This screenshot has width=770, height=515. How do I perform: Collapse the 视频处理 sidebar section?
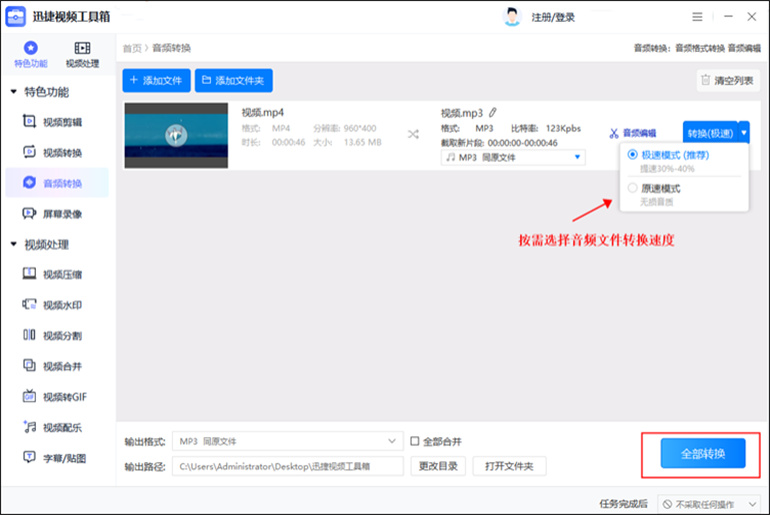14,244
